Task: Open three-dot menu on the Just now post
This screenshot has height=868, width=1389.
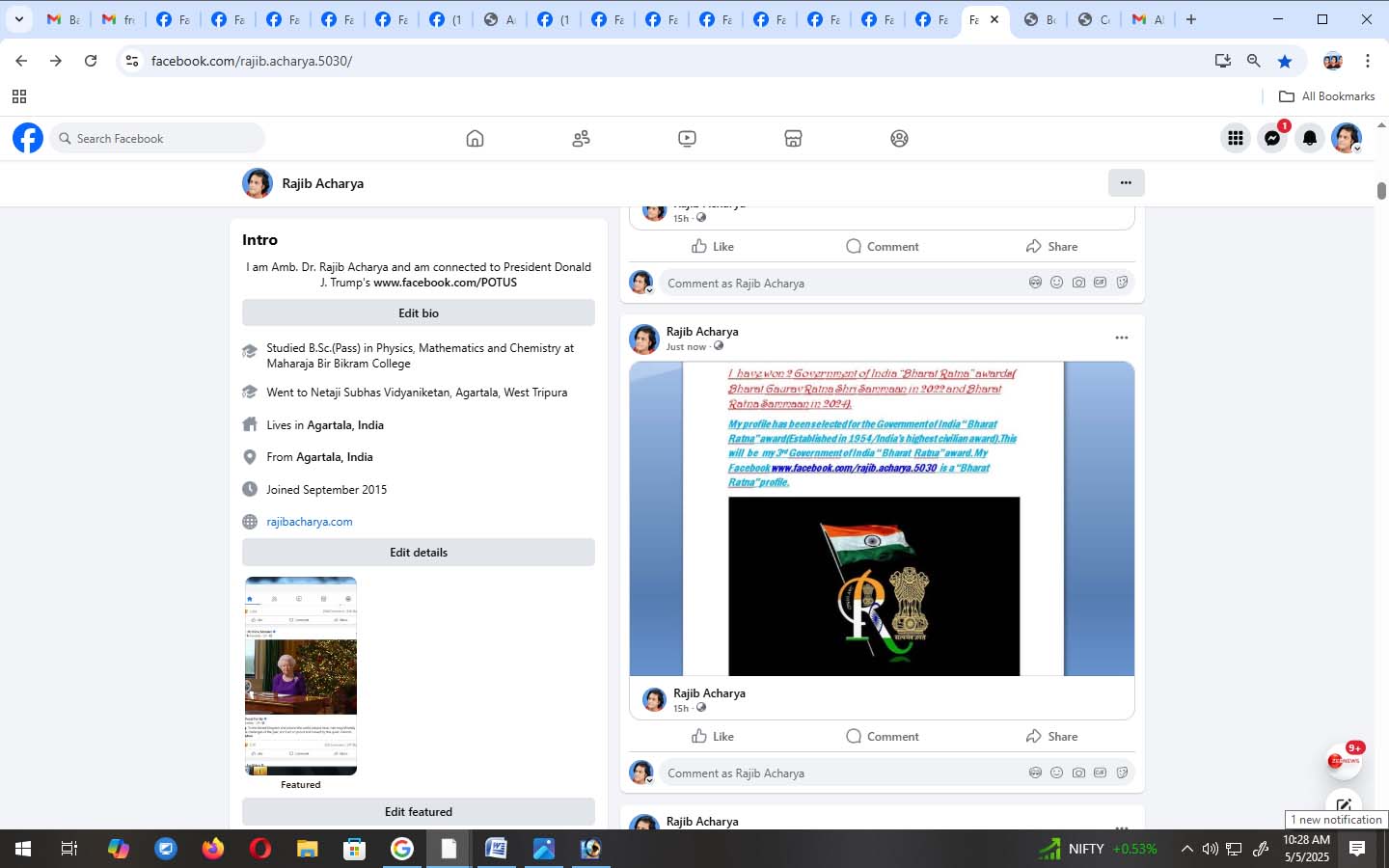Action: click(1121, 338)
